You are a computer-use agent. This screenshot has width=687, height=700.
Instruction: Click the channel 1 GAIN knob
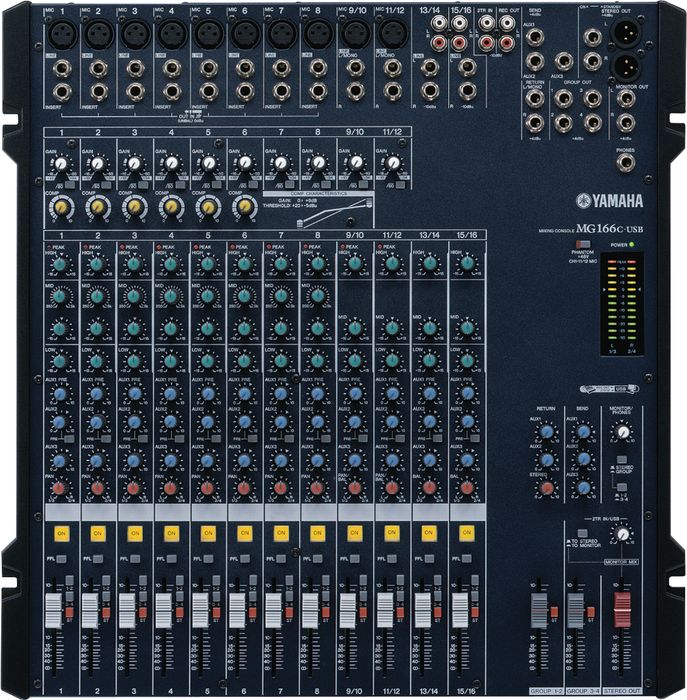[61, 163]
